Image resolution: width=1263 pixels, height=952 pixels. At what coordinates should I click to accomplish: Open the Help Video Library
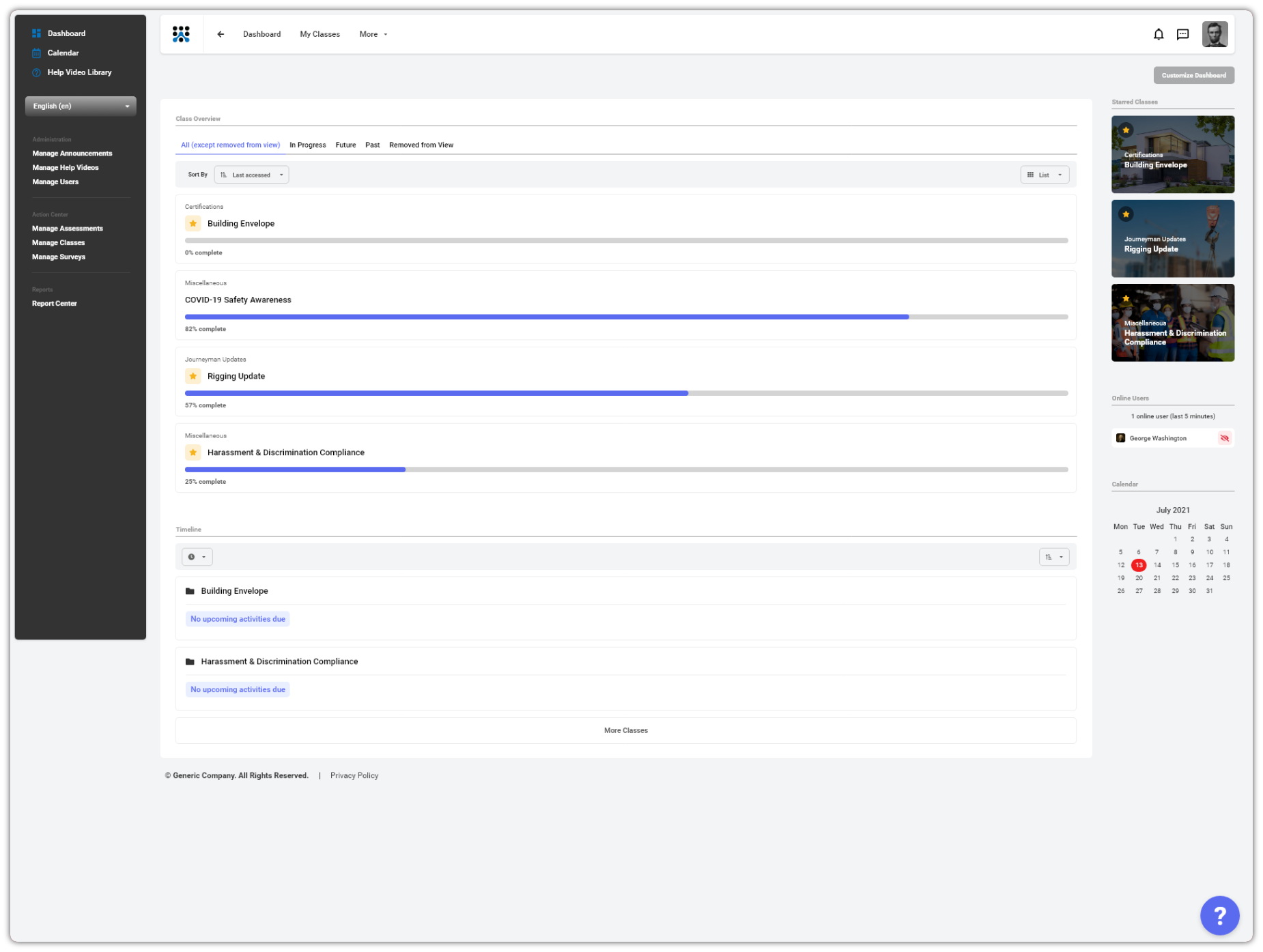(x=79, y=72)
